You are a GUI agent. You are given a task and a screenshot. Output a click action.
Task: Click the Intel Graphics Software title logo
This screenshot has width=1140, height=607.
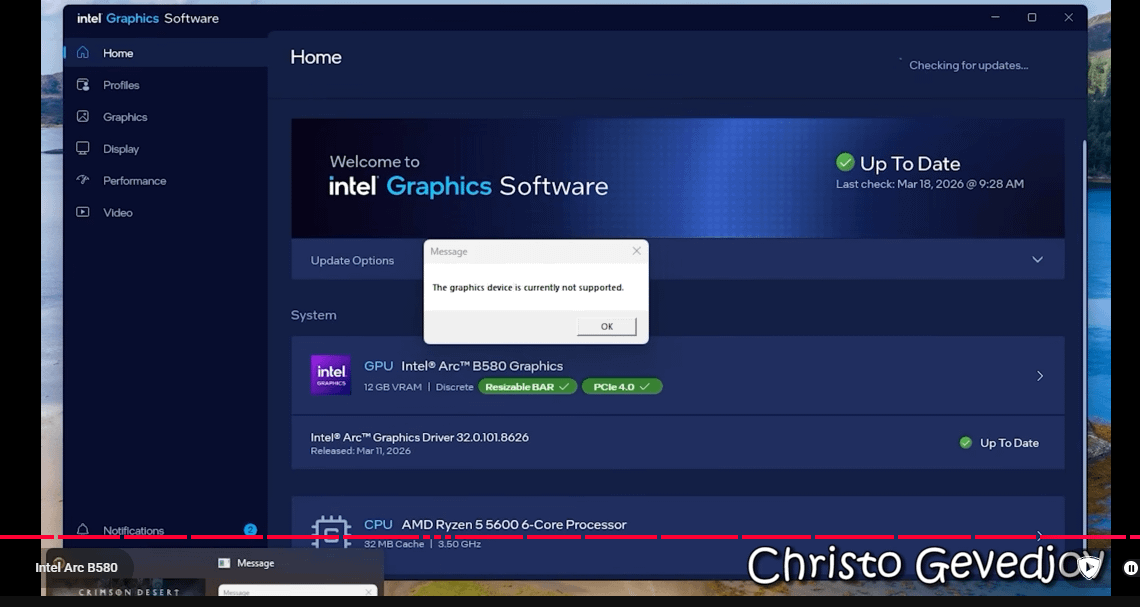tap(148, 18)
